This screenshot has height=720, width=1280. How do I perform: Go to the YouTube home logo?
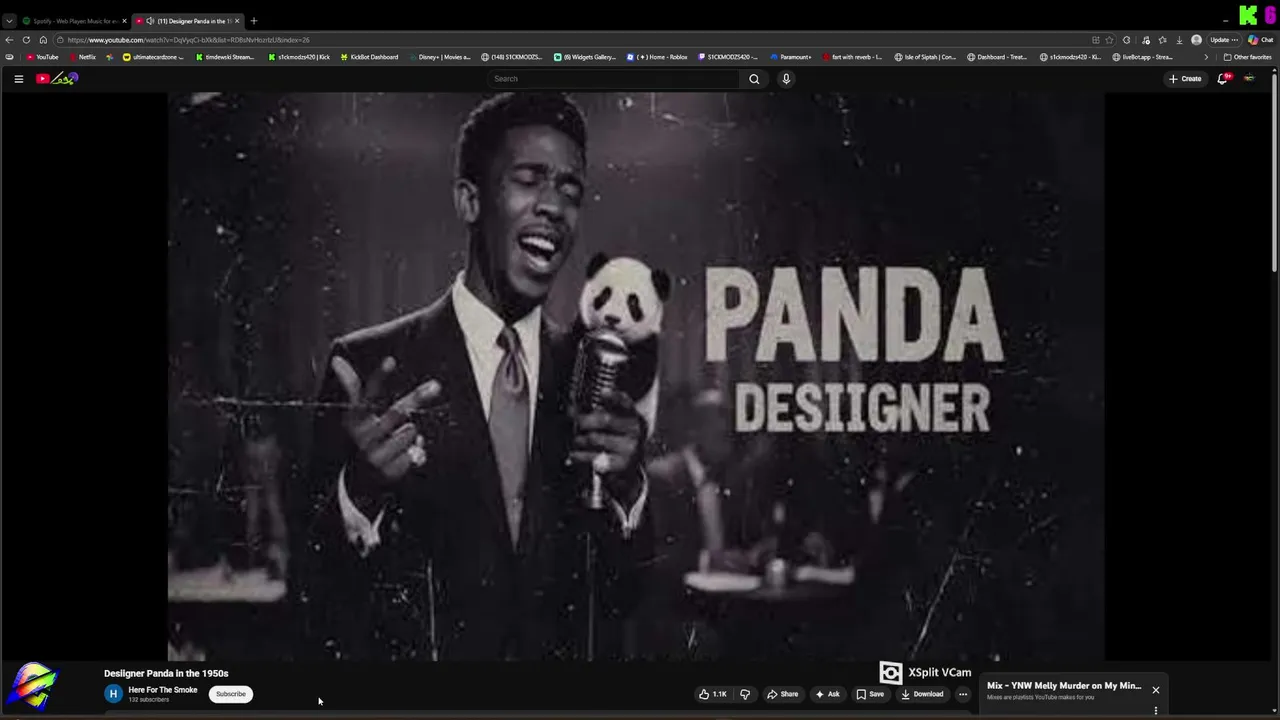tap(57, 79)
